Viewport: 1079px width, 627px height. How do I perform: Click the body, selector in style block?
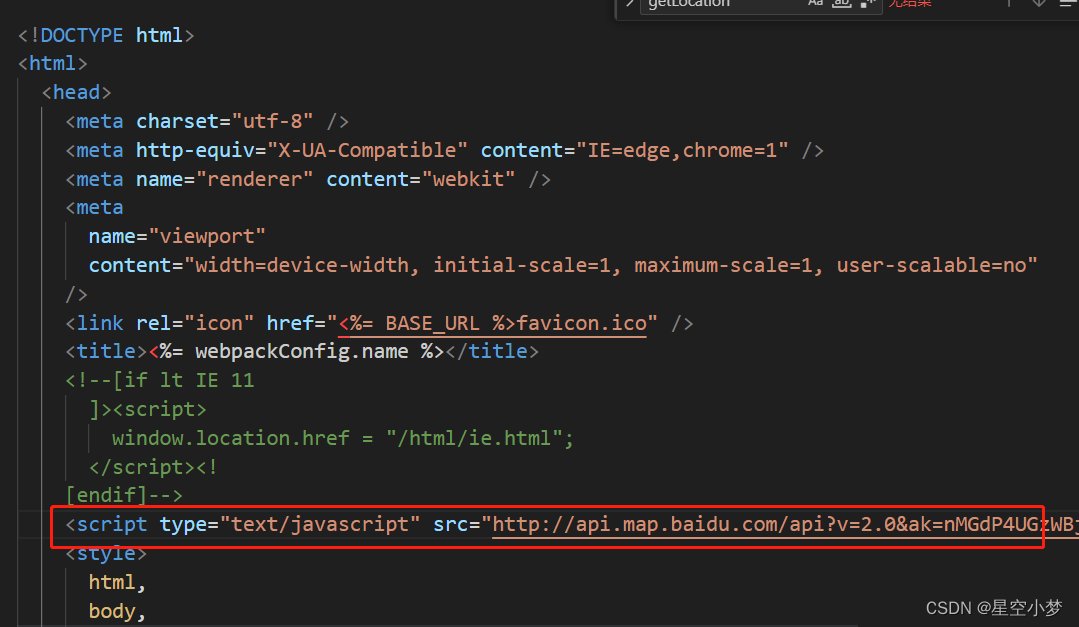click(x=117, y=611)
